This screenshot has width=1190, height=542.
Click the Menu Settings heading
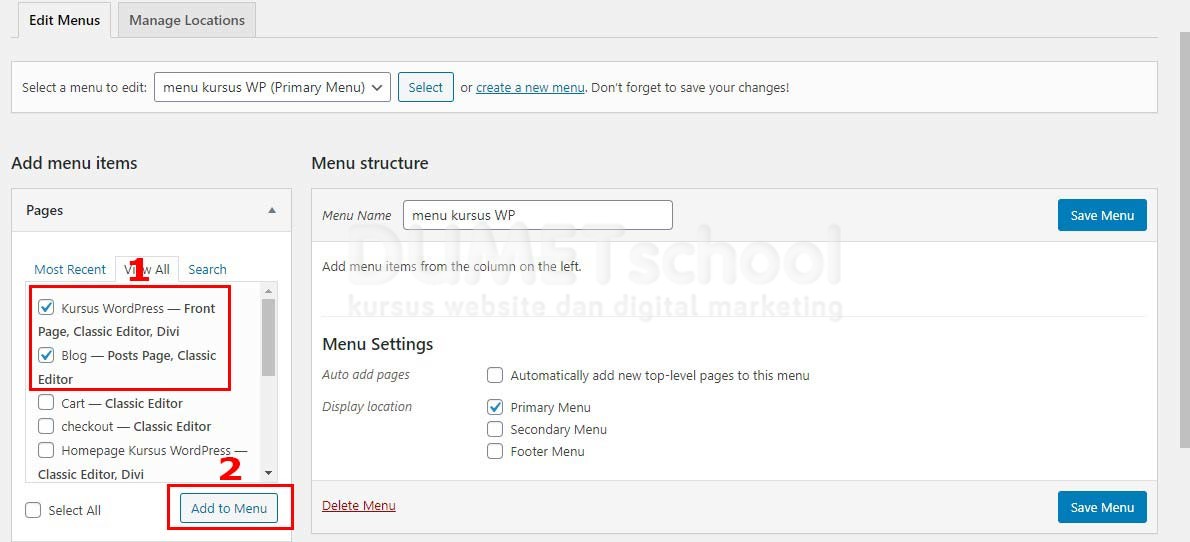pyautogui.click(x=378, y=344)
